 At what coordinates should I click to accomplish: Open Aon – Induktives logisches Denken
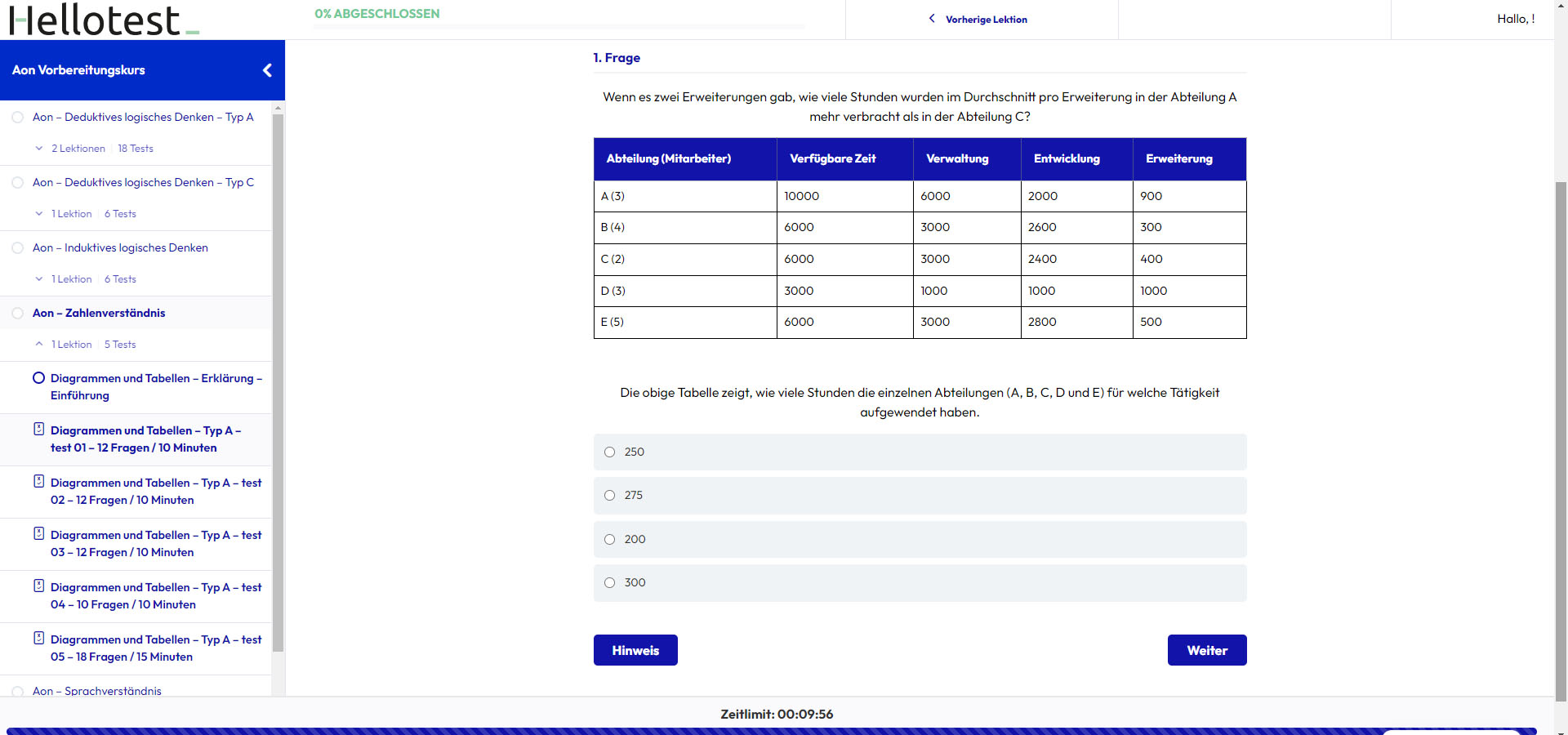click(x=120, y=247)
